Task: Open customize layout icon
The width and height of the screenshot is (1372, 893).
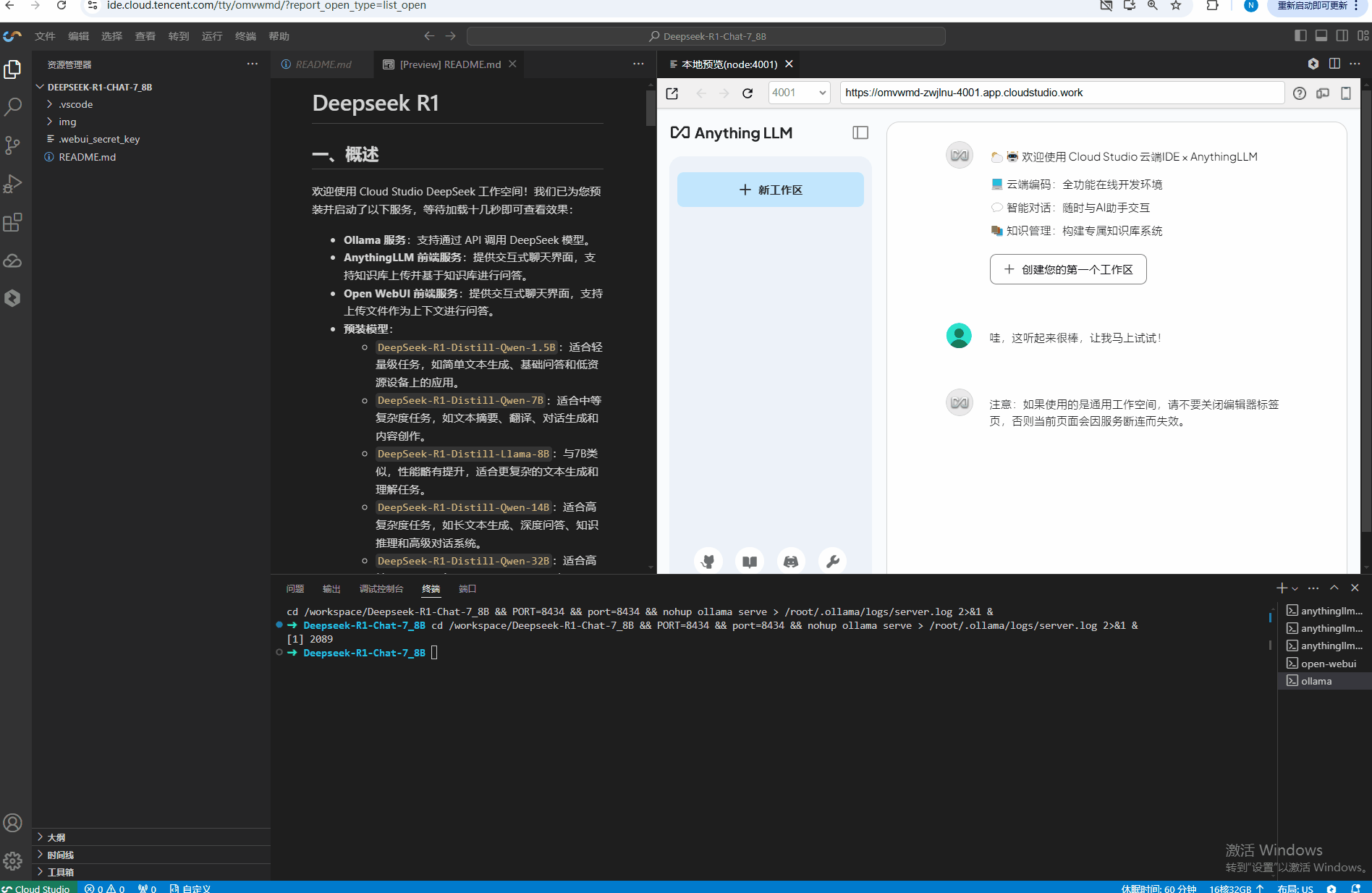Action: click(1363, 35)
